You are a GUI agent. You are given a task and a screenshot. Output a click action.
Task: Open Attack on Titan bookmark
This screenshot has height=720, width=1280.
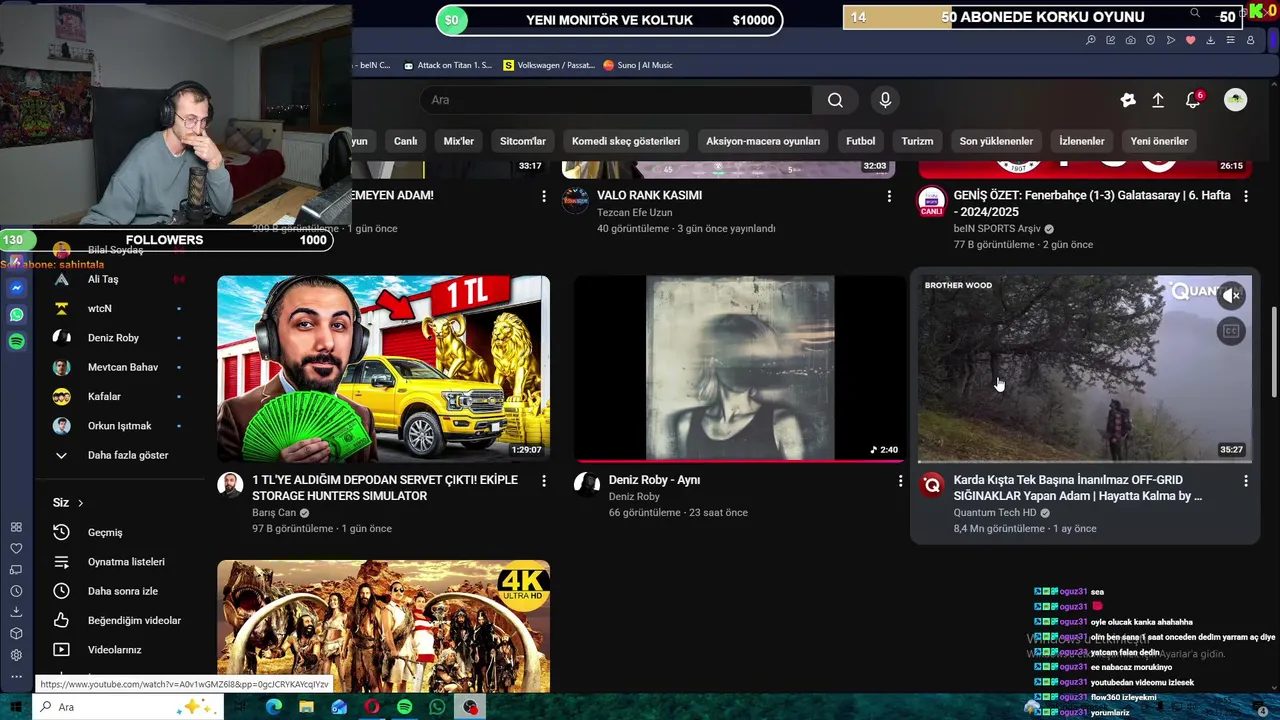click(x=448, y=65)
